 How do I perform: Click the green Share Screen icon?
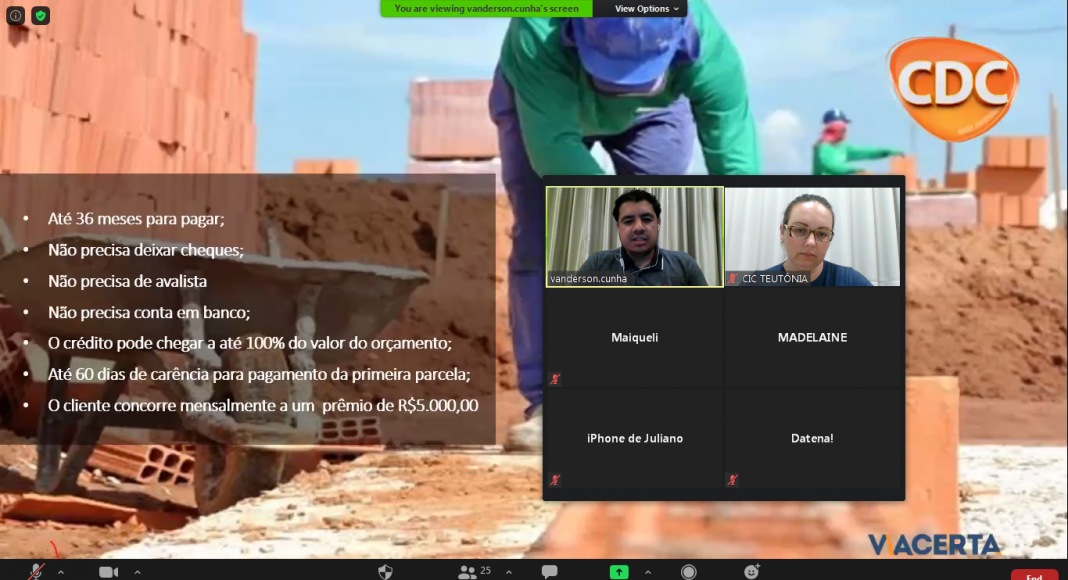(x=619, y=571)
